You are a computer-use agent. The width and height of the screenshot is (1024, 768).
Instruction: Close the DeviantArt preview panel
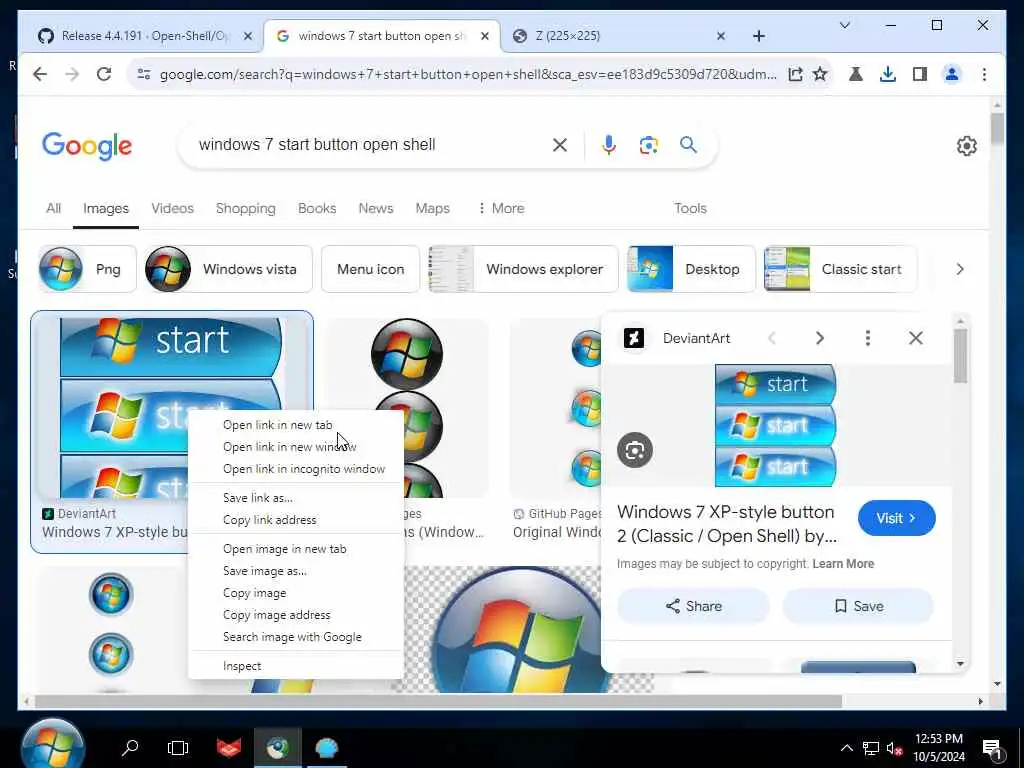tap(916, 338)
